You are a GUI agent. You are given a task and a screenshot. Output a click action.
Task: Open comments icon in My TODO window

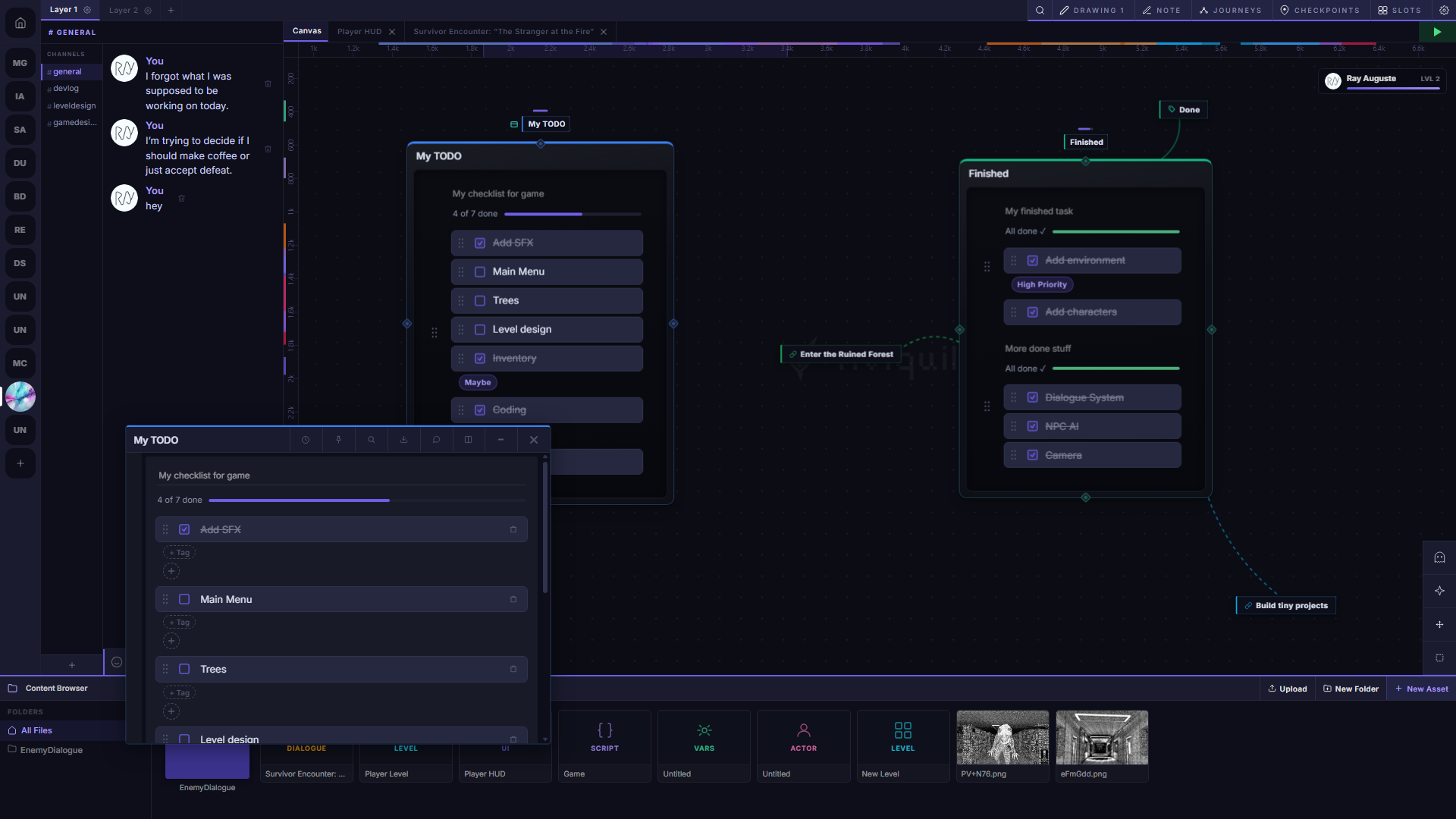click(436, 440)
